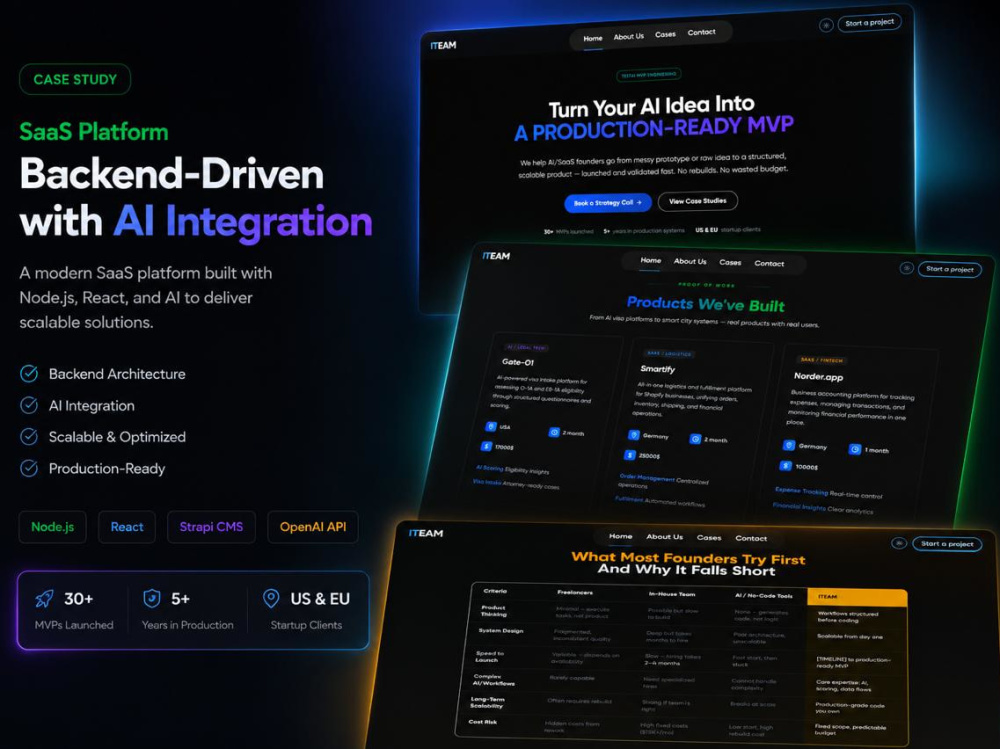
Task: Click the OpenAI API tech tag
Action: [x=313, y=527]
